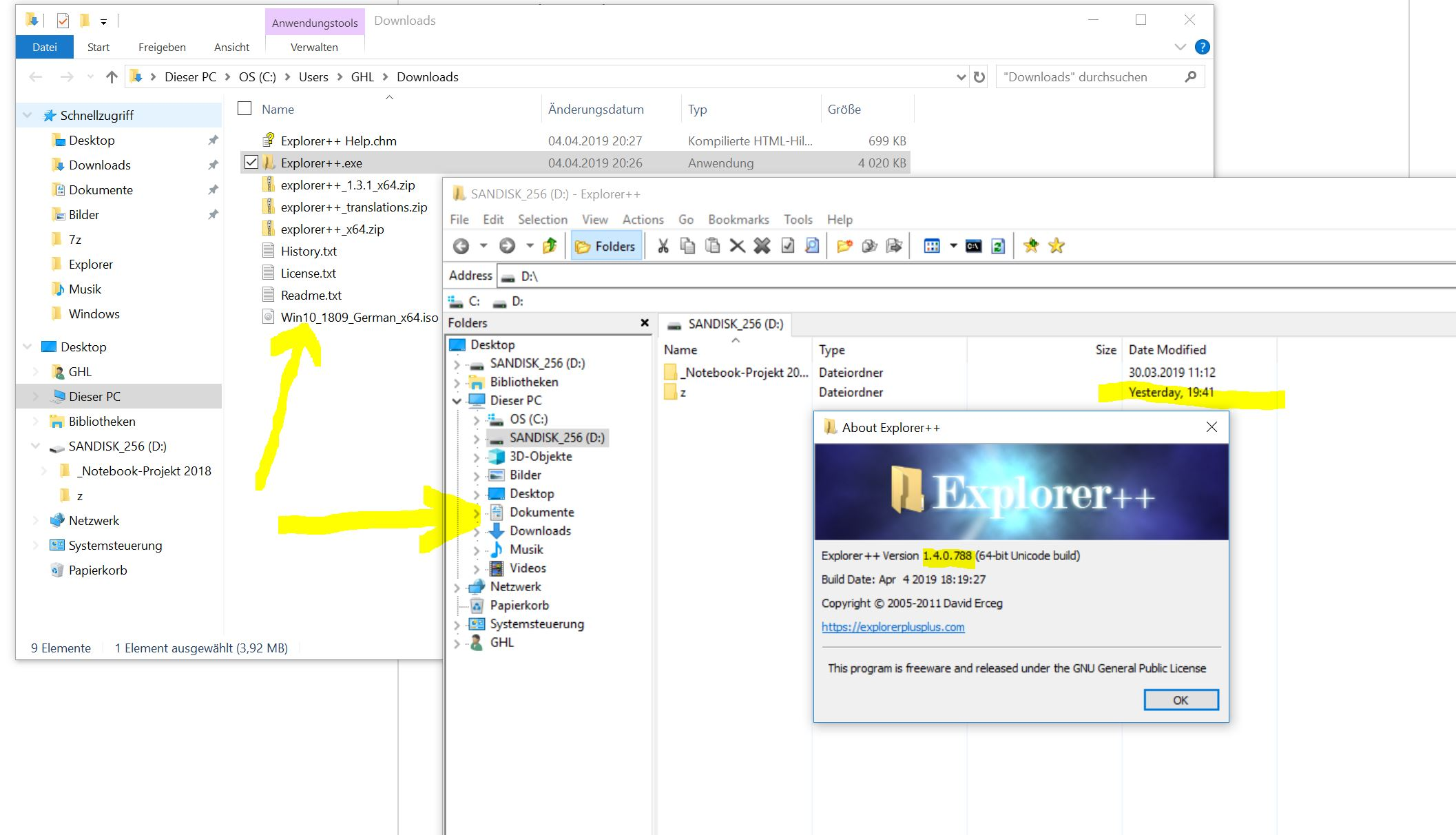
Task: Click the Up one folder green arrow icon
Action: pyautogui.click(x=550, y=246)
